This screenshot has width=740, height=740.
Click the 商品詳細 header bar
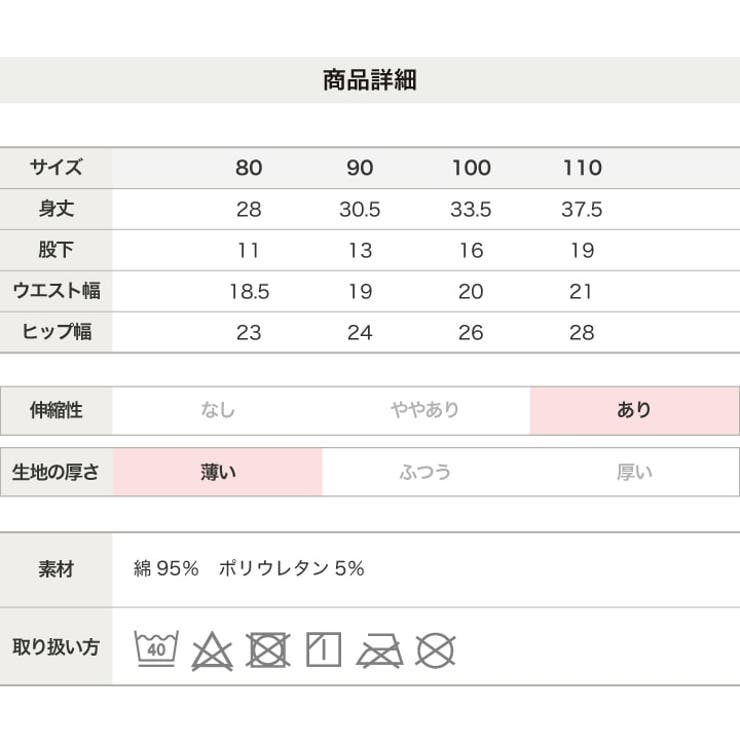point(370,80)
